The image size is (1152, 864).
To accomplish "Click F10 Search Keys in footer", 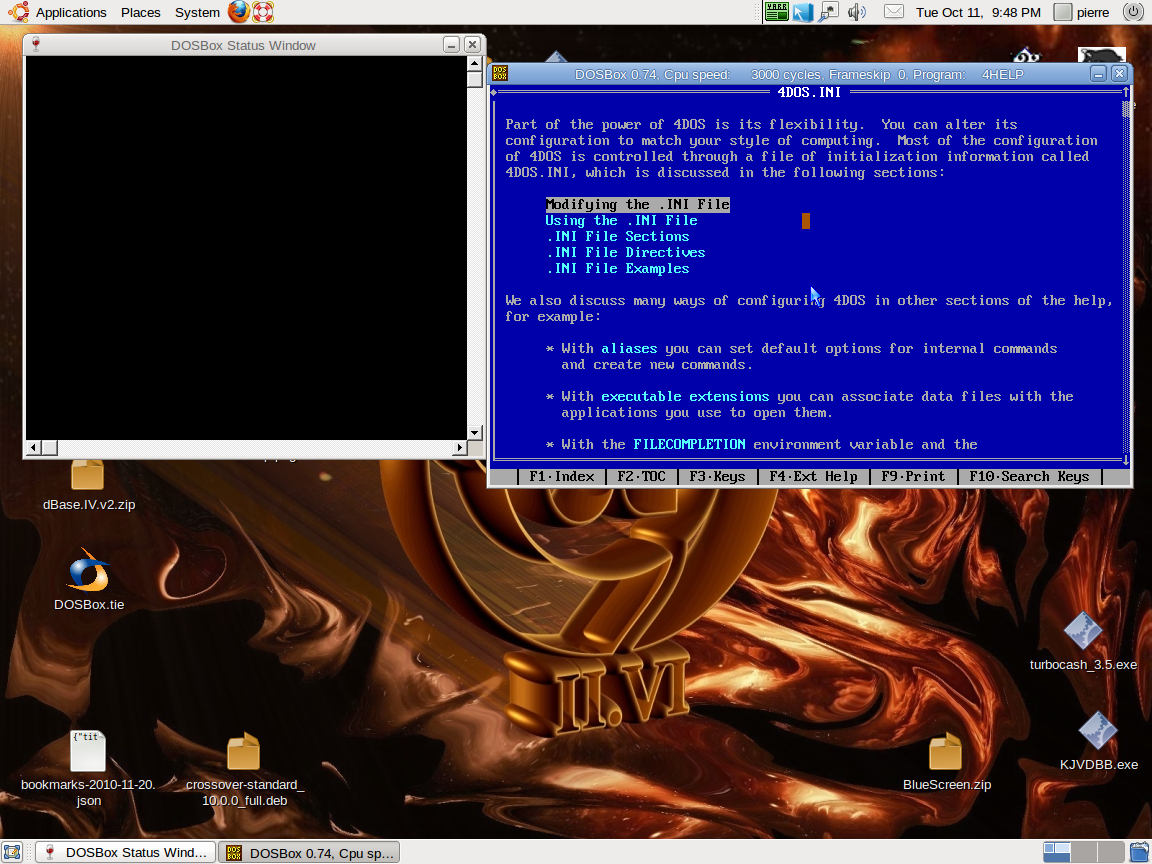I will [1029, 477].
